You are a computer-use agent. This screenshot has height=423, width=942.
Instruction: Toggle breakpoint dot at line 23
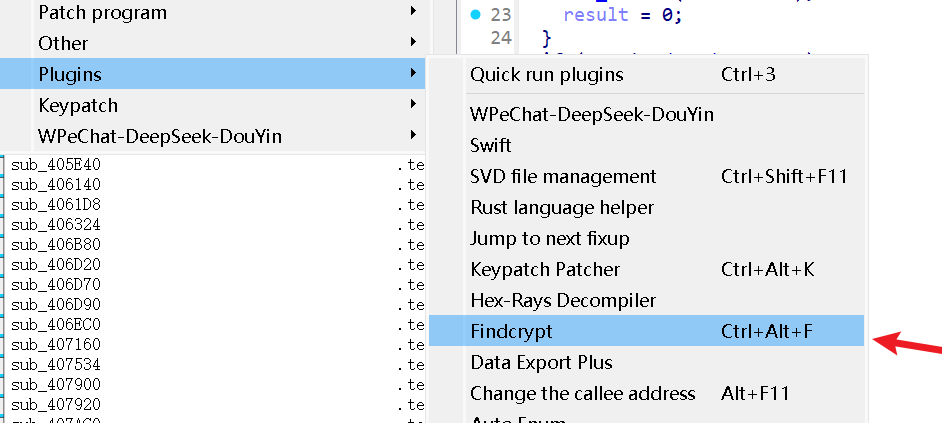click(476, 14)
